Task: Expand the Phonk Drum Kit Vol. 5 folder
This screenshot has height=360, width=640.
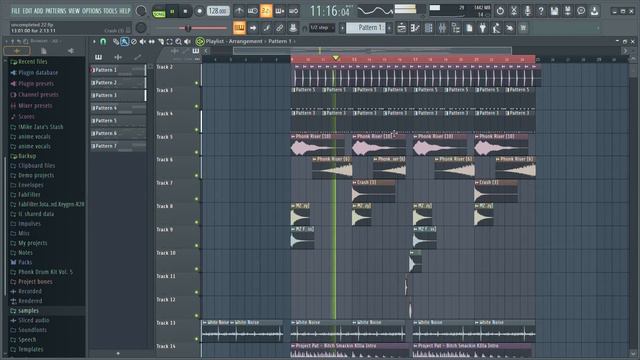Action: [45, 272]
